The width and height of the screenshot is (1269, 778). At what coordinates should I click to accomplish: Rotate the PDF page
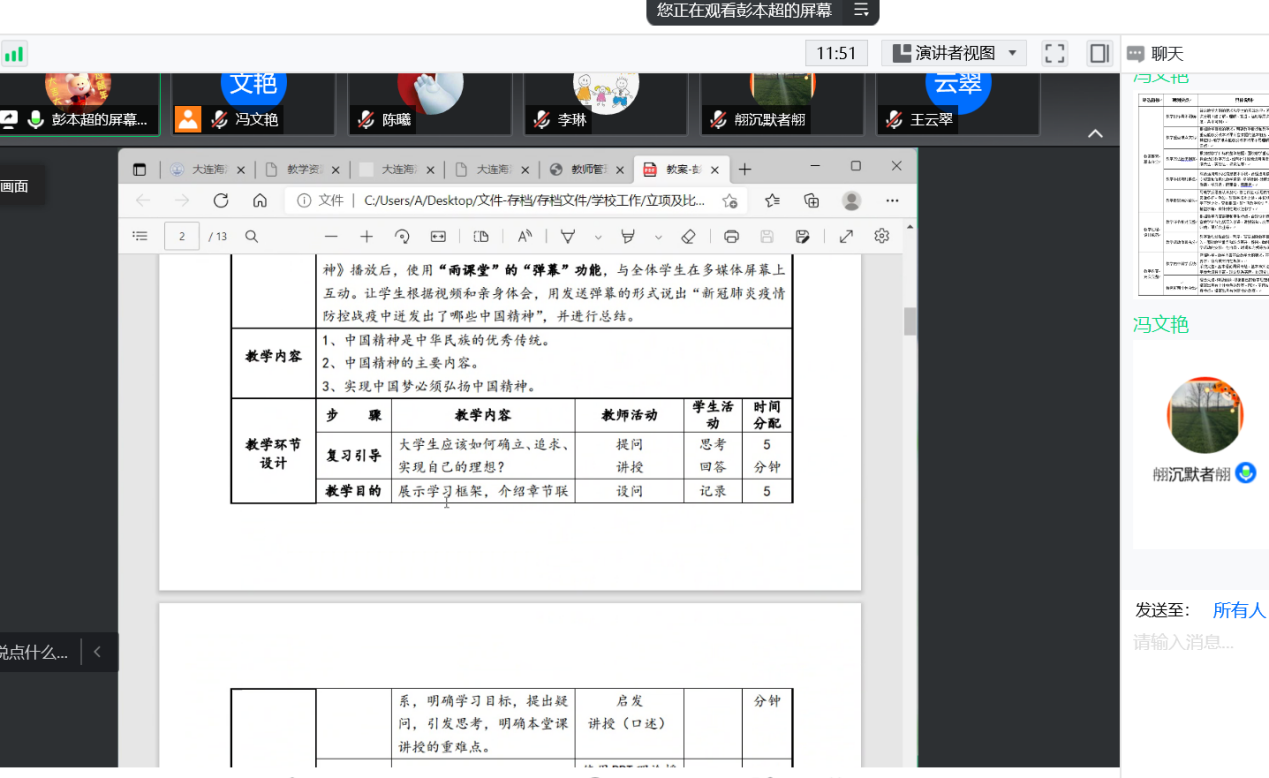(x=402, y=236)
